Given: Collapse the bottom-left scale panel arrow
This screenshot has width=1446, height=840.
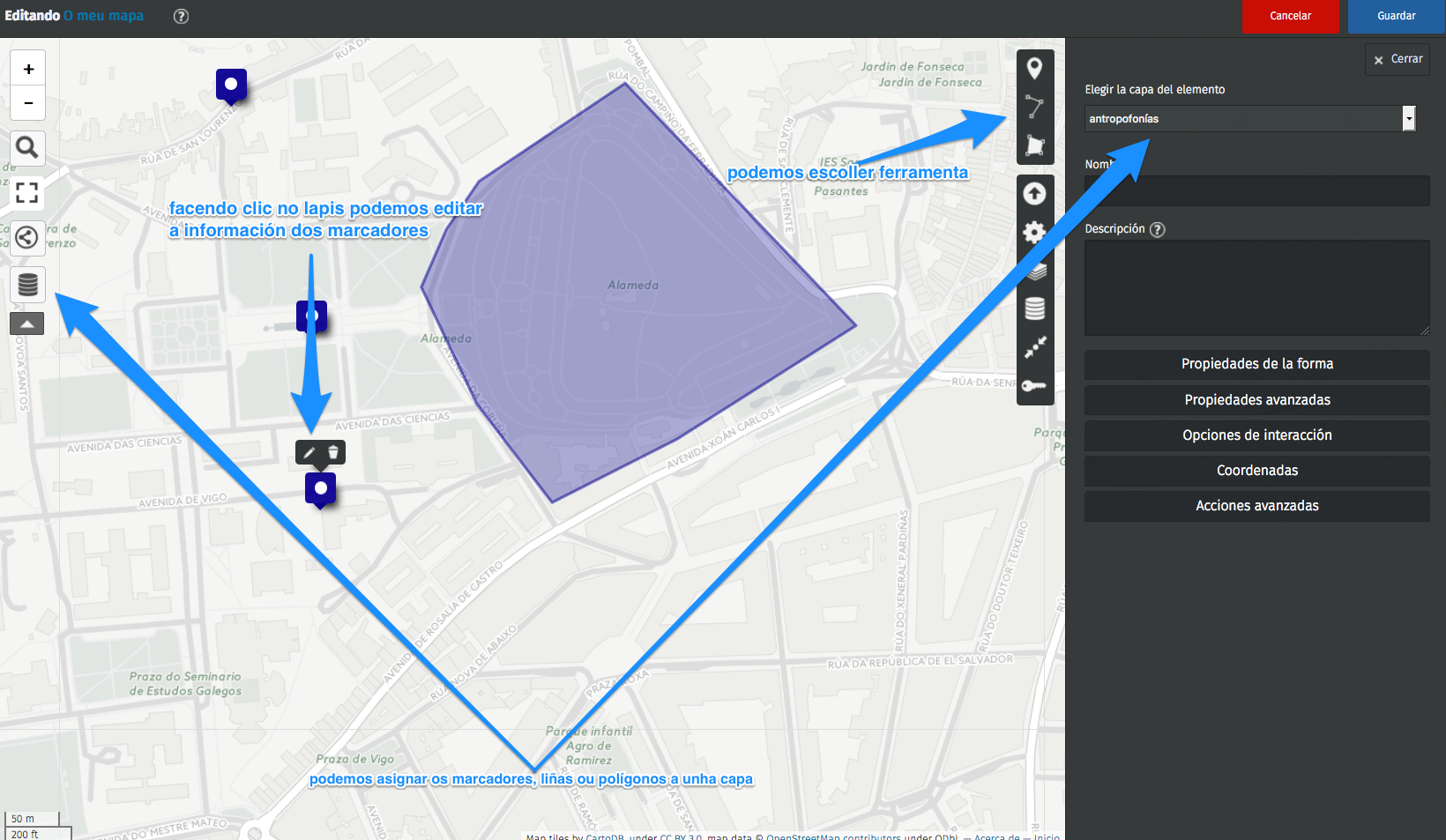Looking at the screenshot, I should click(26, 323).
